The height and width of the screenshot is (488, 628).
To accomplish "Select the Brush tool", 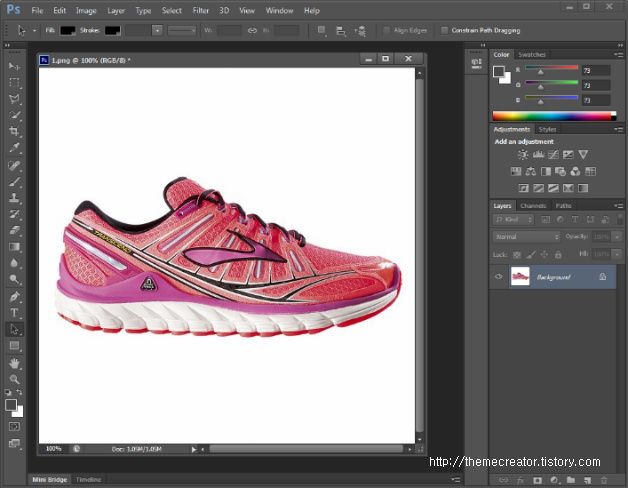I will 14,181.
